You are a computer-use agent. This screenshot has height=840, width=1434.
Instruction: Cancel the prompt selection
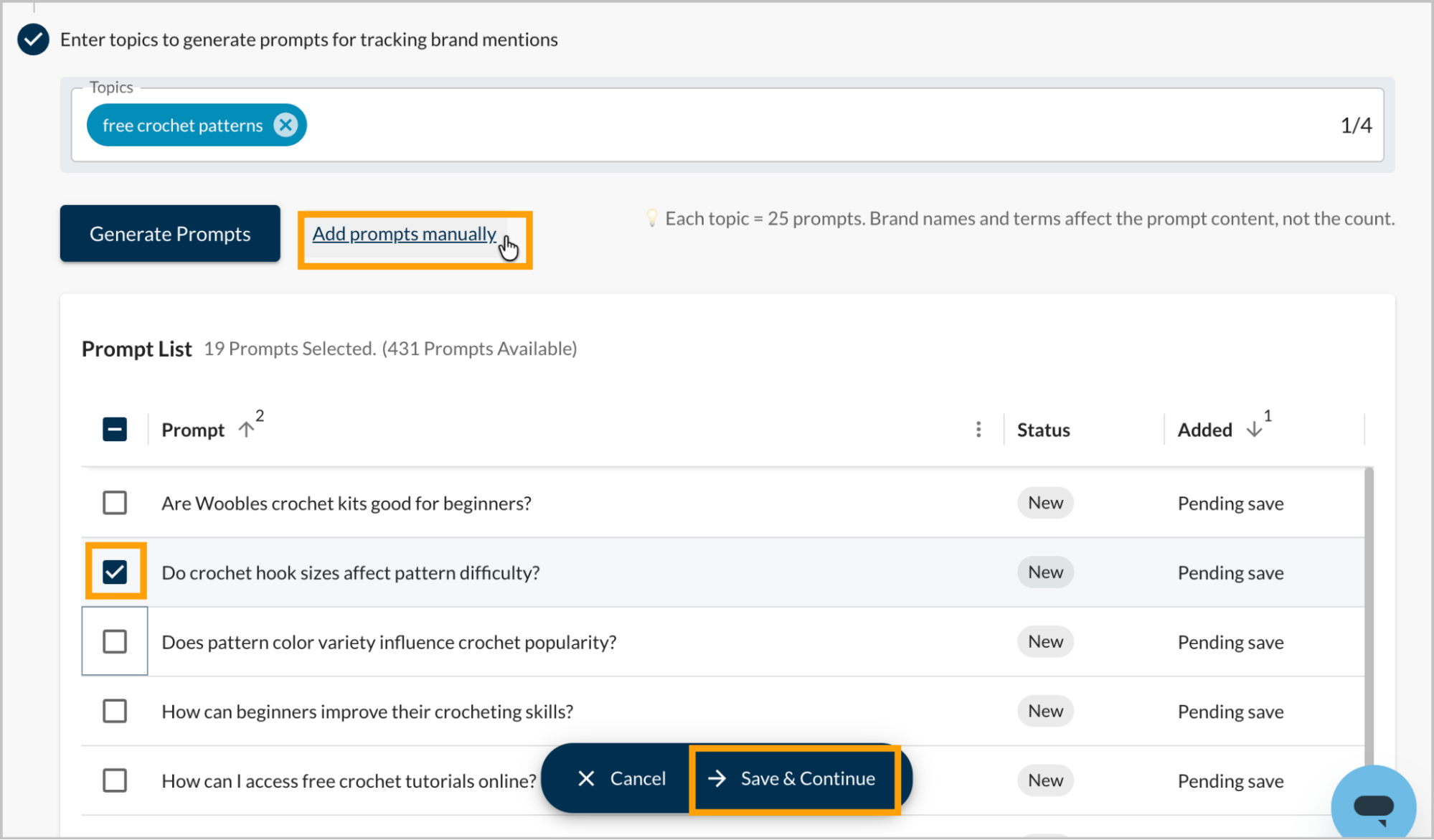pyautogui.click(x=621, y=779)
